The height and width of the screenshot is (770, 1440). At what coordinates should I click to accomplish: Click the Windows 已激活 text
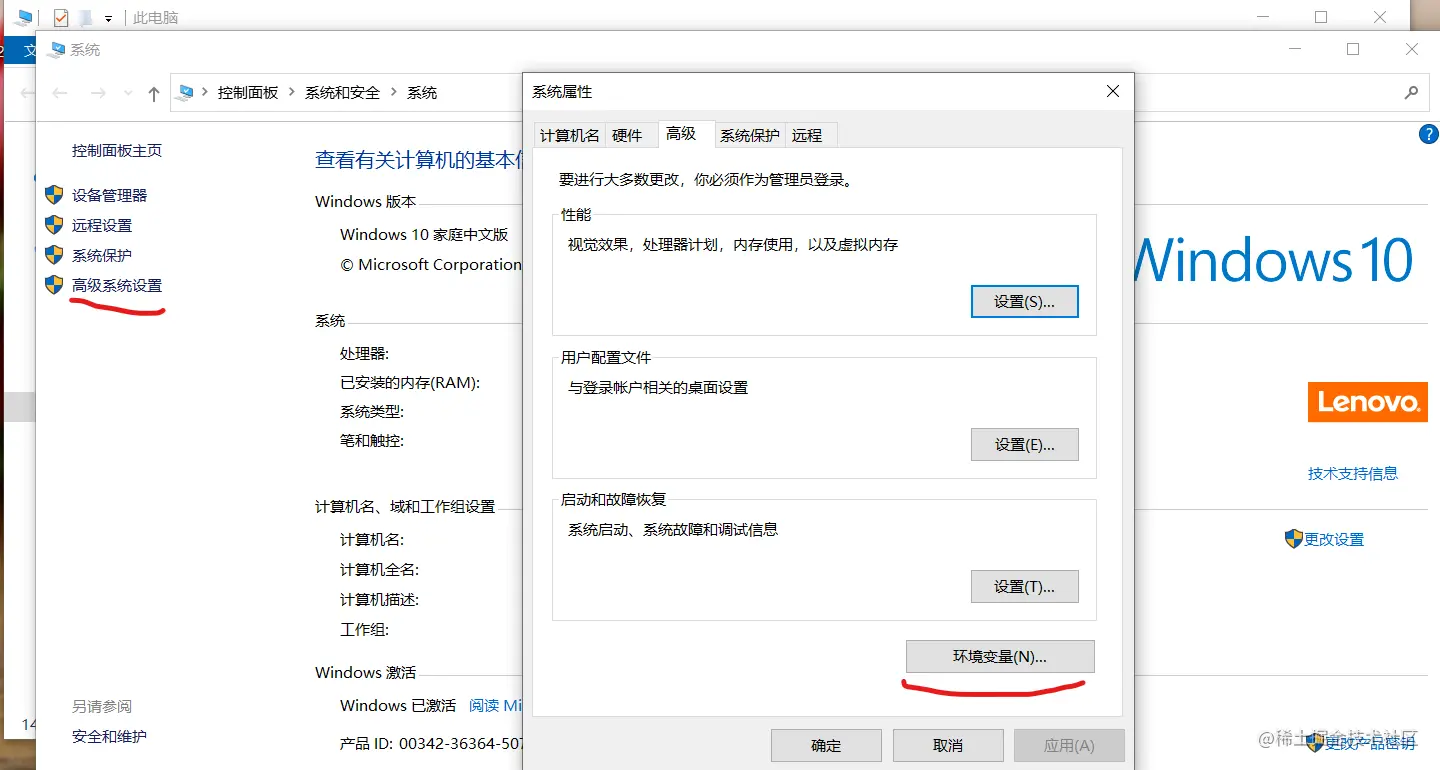[x=398, y=706]
